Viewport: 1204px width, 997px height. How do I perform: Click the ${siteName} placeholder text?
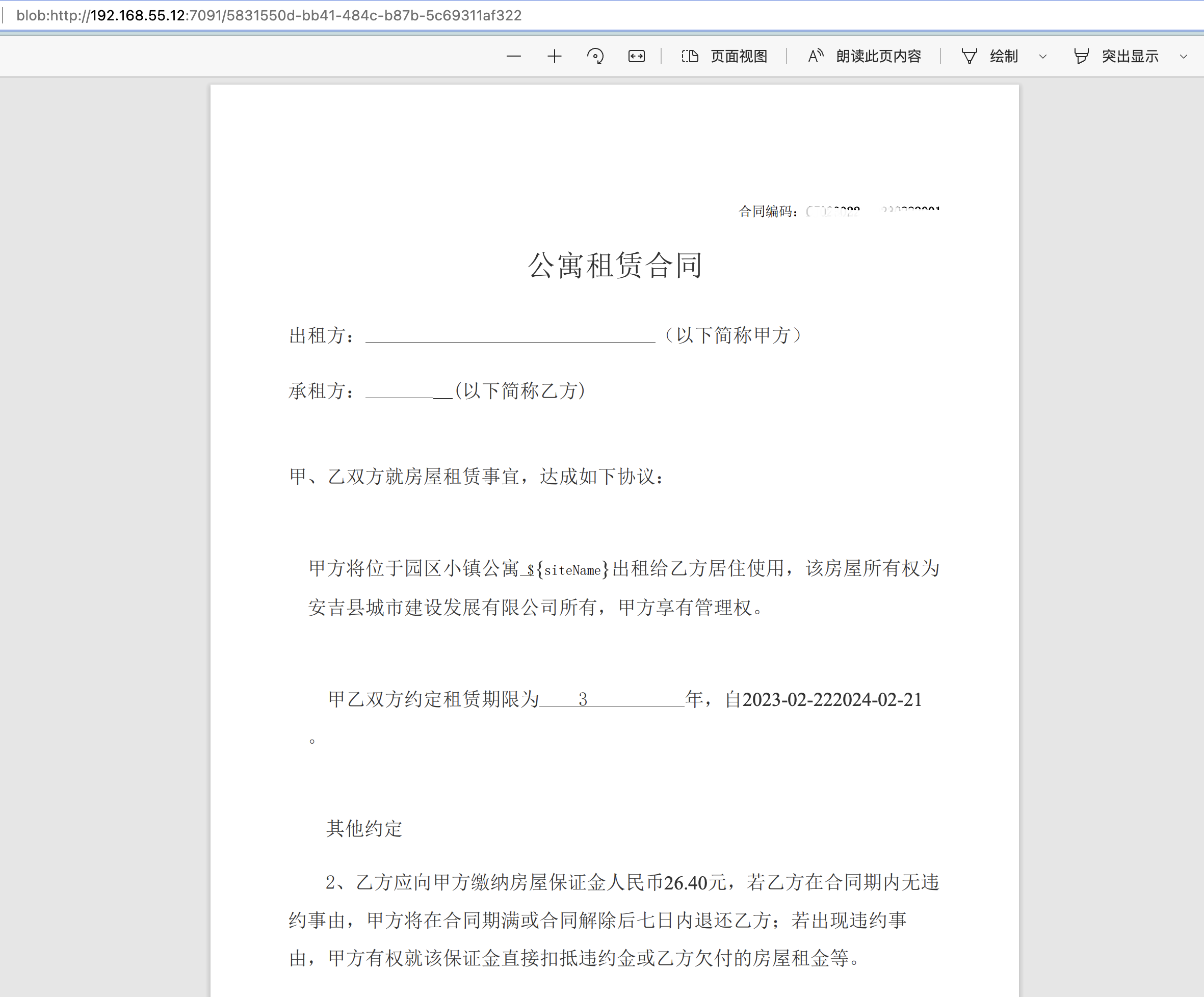click(x=568, y=570)
